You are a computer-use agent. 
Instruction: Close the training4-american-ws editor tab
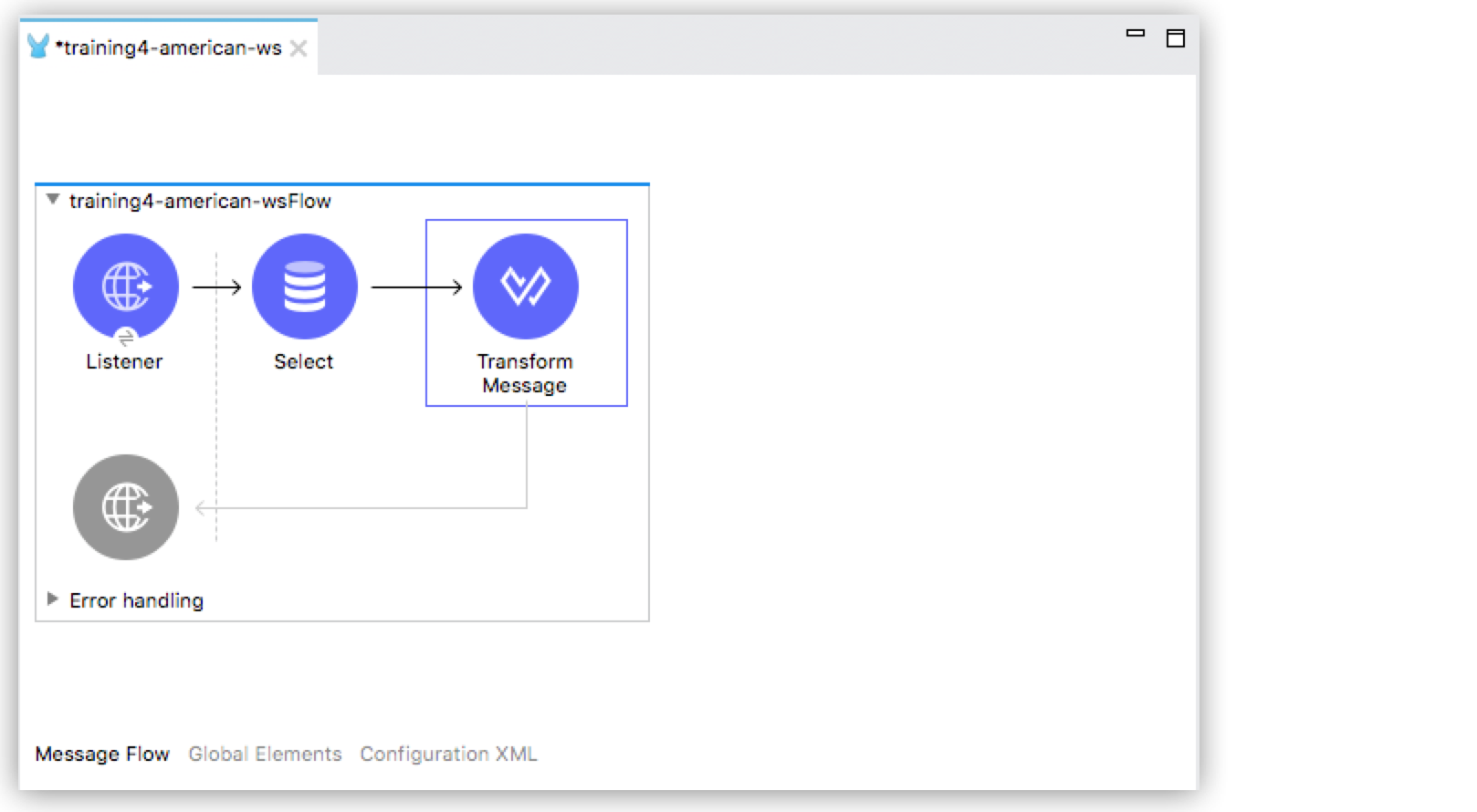coord(299,48)
